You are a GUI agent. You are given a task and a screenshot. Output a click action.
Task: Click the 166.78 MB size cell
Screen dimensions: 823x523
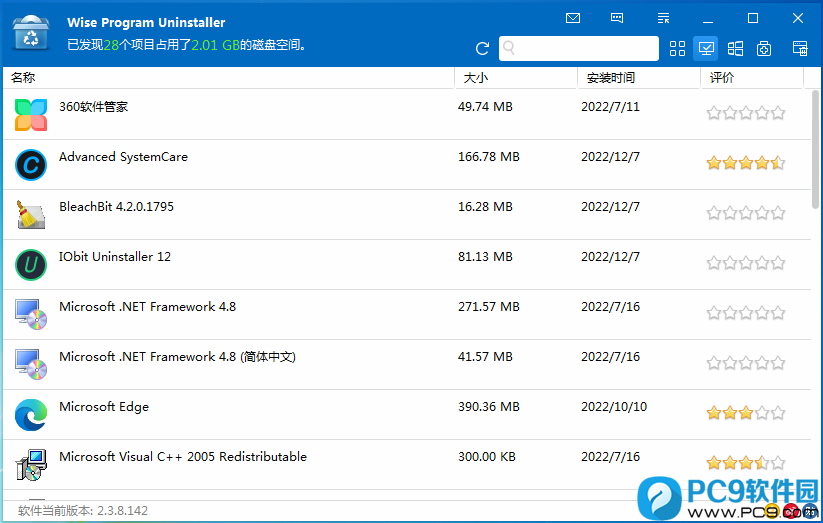pyautogui.click(x=489, y=156)
